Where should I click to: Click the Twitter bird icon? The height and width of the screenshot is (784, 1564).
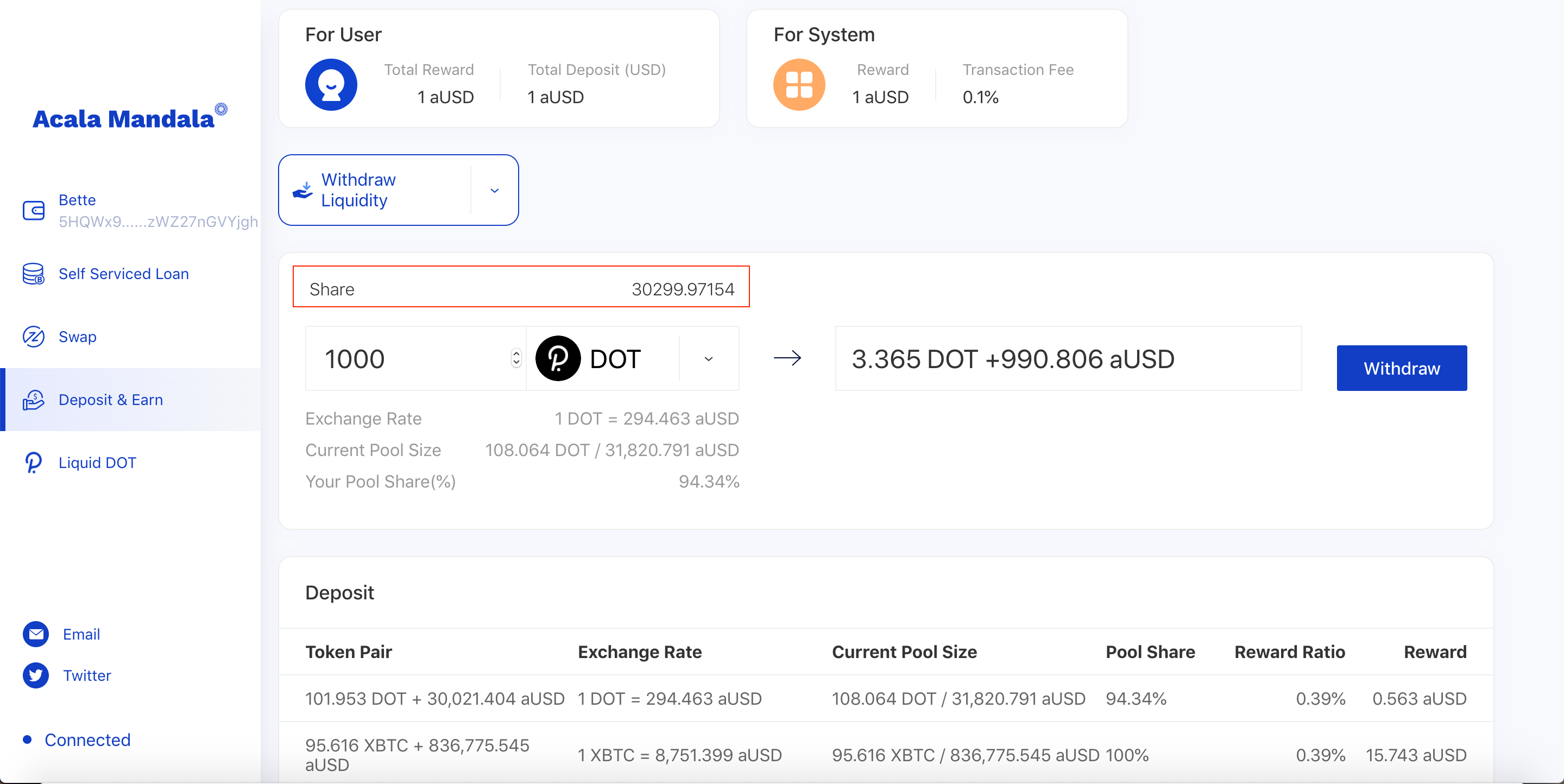pos(36,675)
